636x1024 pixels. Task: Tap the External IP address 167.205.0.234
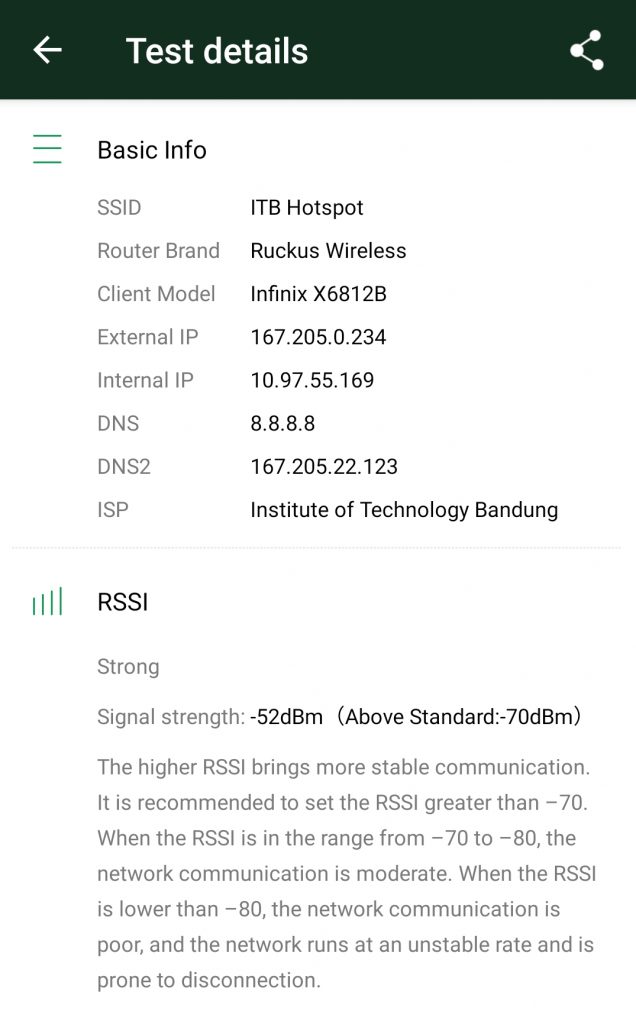(x=318, y=337)
